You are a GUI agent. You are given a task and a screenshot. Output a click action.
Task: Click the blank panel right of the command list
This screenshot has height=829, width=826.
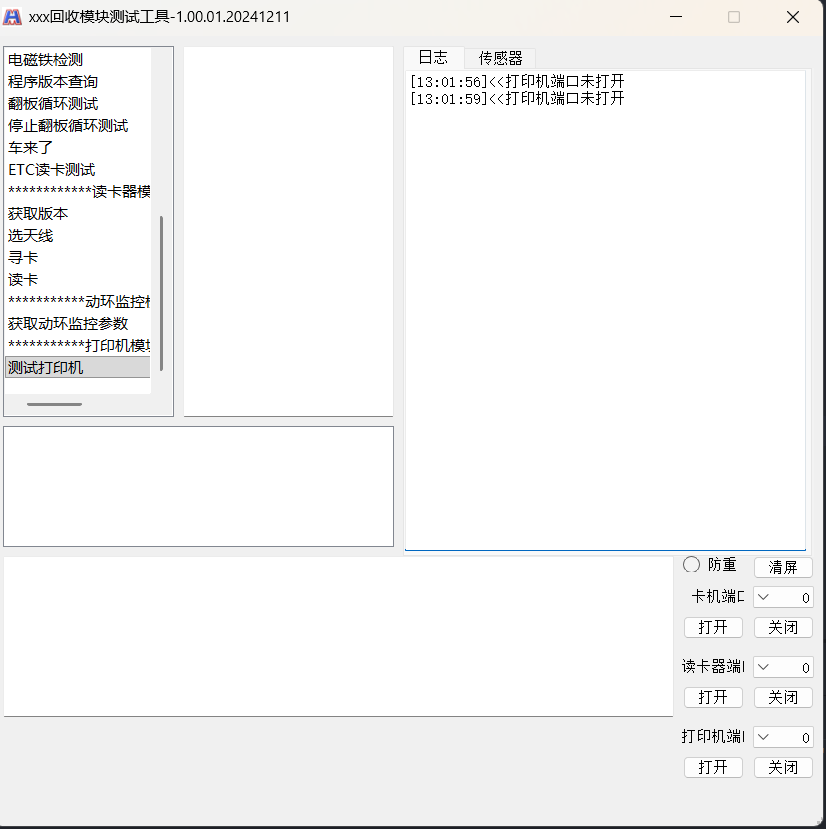288,232
